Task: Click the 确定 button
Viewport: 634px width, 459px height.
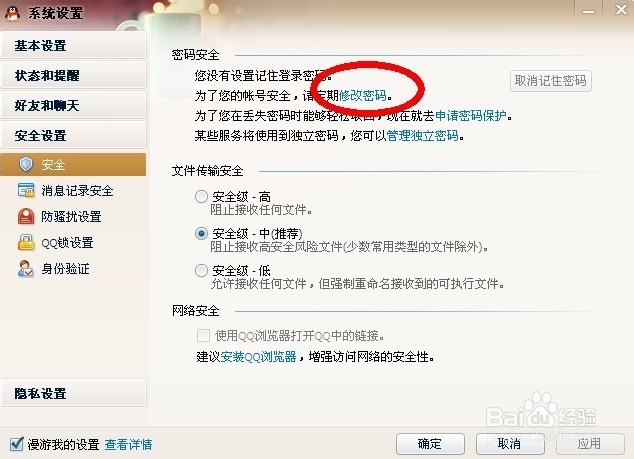Action: pos(430,444)
